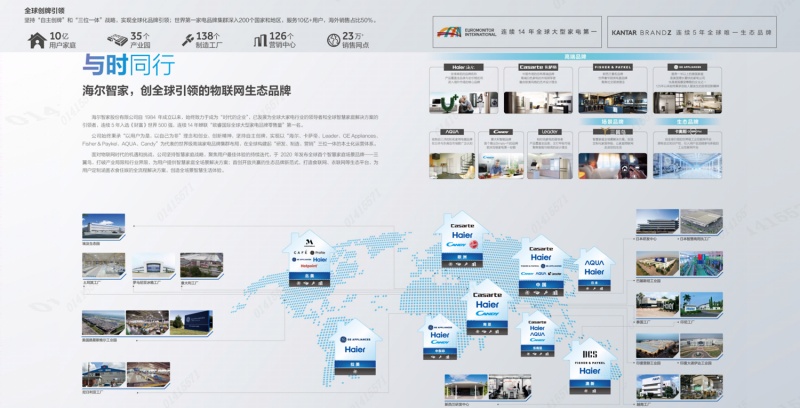Open the 卡奥斯 blue factory corridor photo
This screenshot has height=408, width=800.
pyautogui.click(x=687, y=166)
